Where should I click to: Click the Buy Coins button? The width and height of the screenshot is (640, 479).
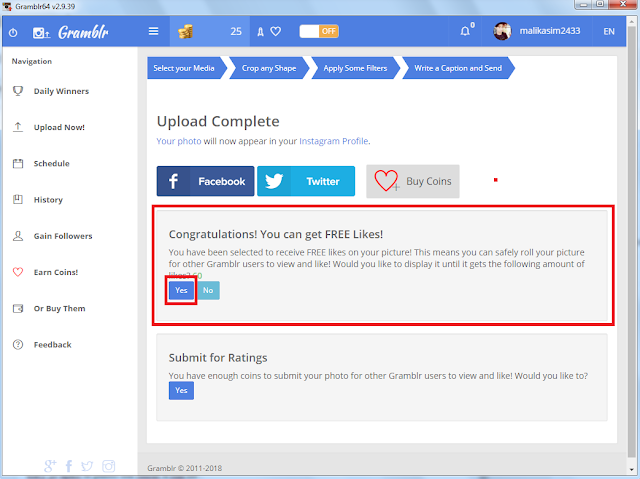[413, 181]
